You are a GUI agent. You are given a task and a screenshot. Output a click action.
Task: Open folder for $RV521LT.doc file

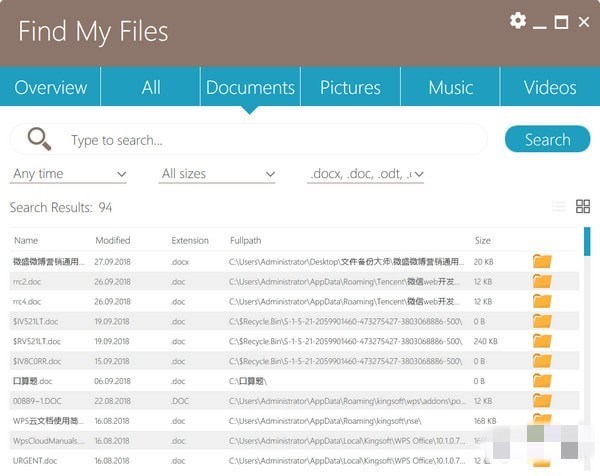tap(542, 341)
